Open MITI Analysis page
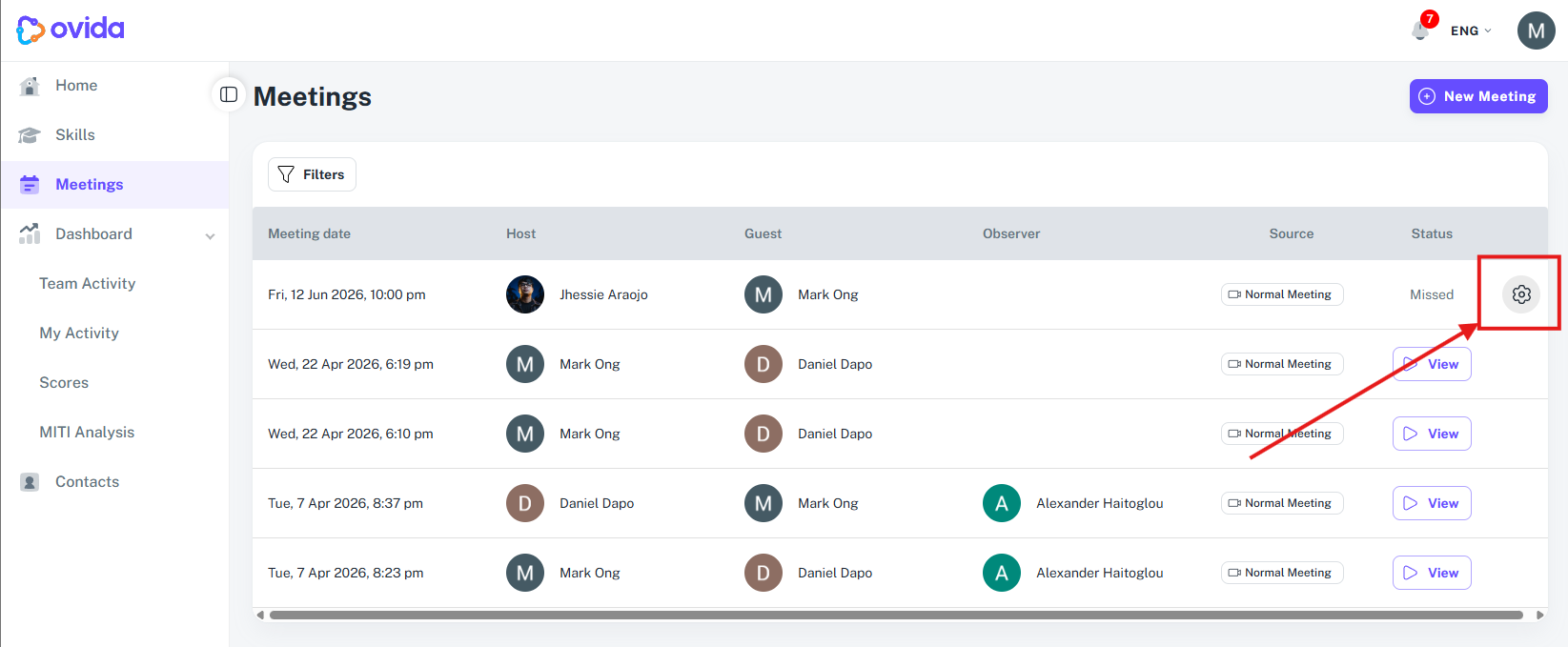 pyautogui.click(x=87, y=433)
